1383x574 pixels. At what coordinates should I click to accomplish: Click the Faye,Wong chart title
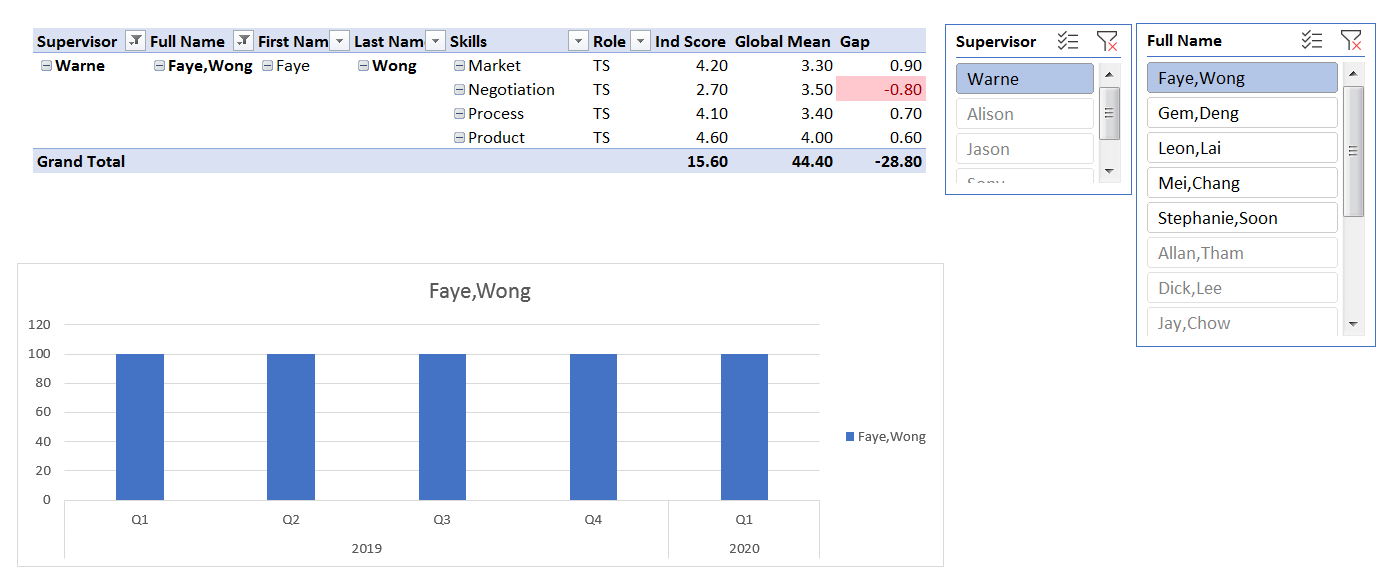(x=480, y=292)
